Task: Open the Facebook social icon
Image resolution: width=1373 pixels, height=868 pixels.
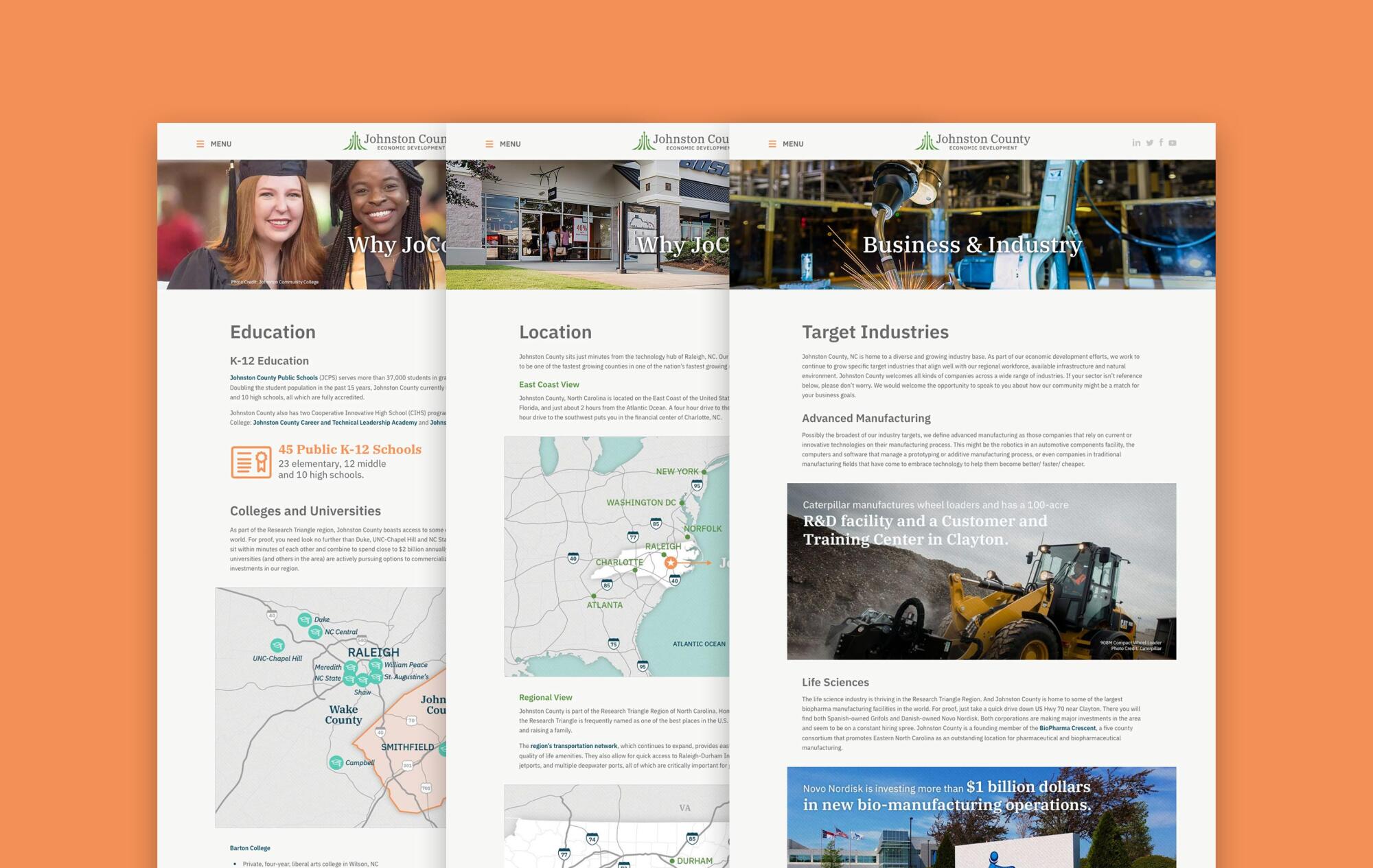Action: (1161, 143)
